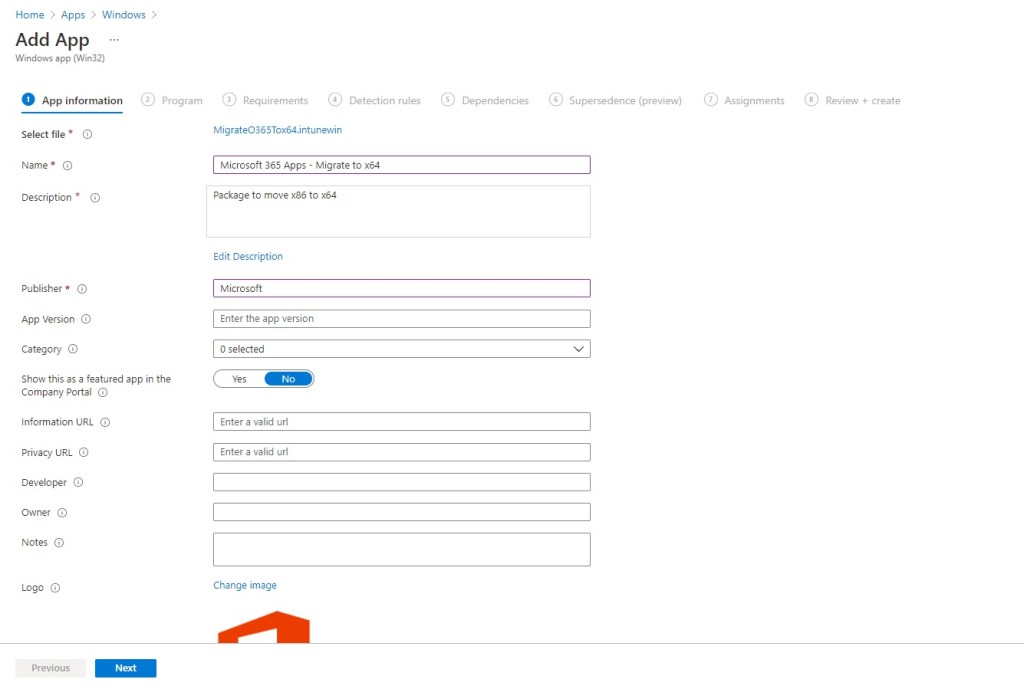The image size is (1024, 689).
Task: Click info icon beside Information URL
Action: (x=105, y=422)
